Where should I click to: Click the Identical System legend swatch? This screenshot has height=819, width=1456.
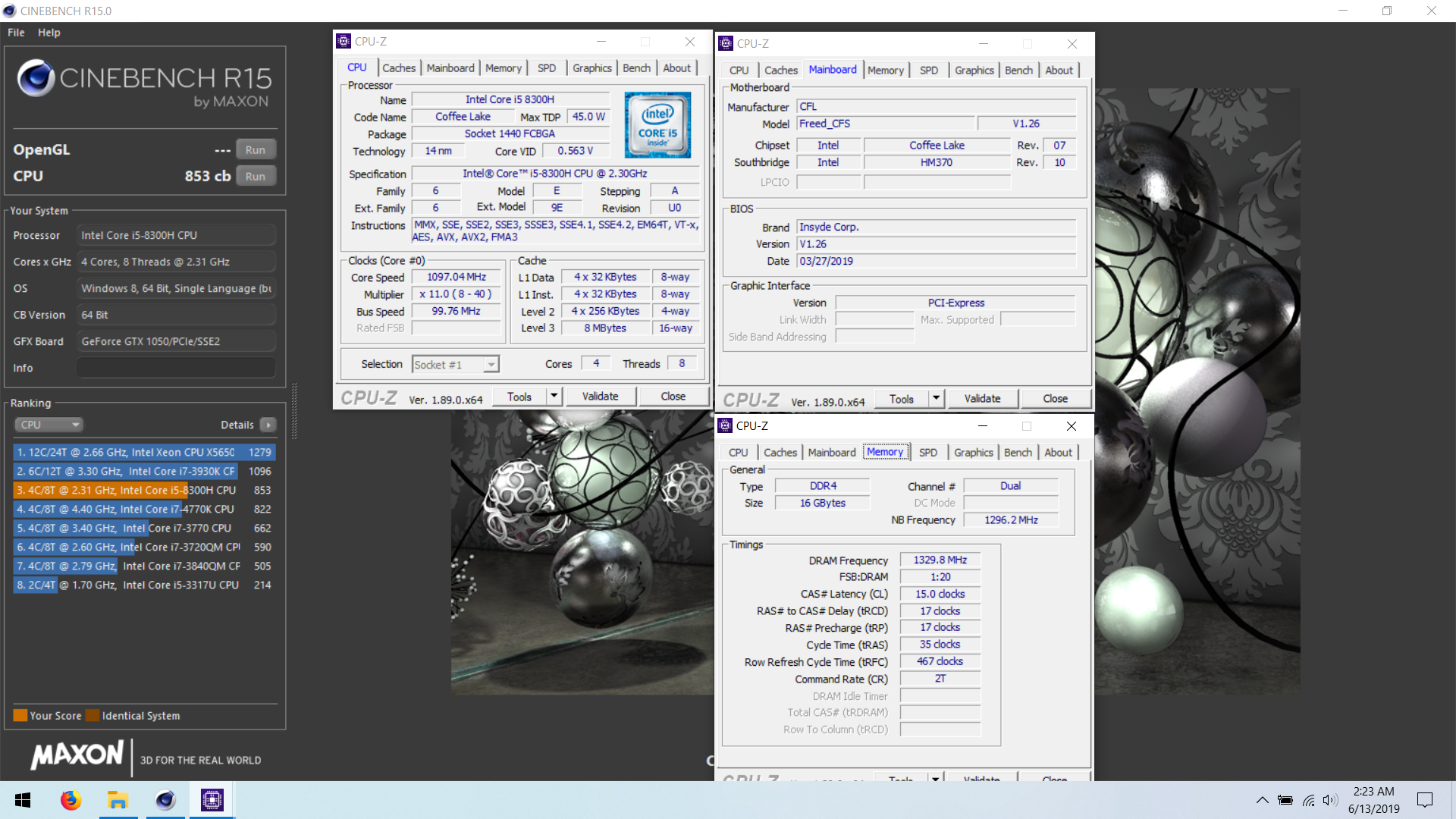coord(93,715)
